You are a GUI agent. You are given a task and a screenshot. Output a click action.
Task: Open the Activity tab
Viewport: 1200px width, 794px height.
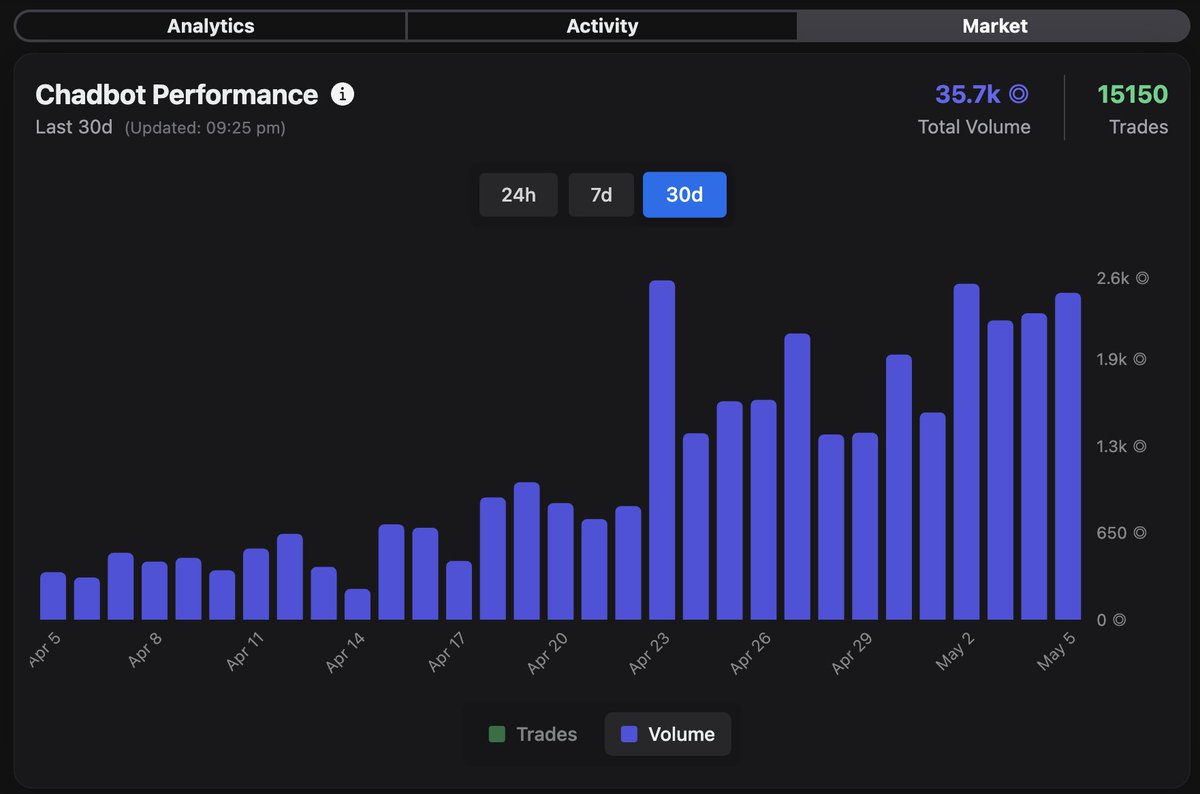click(x=602, y=26)
